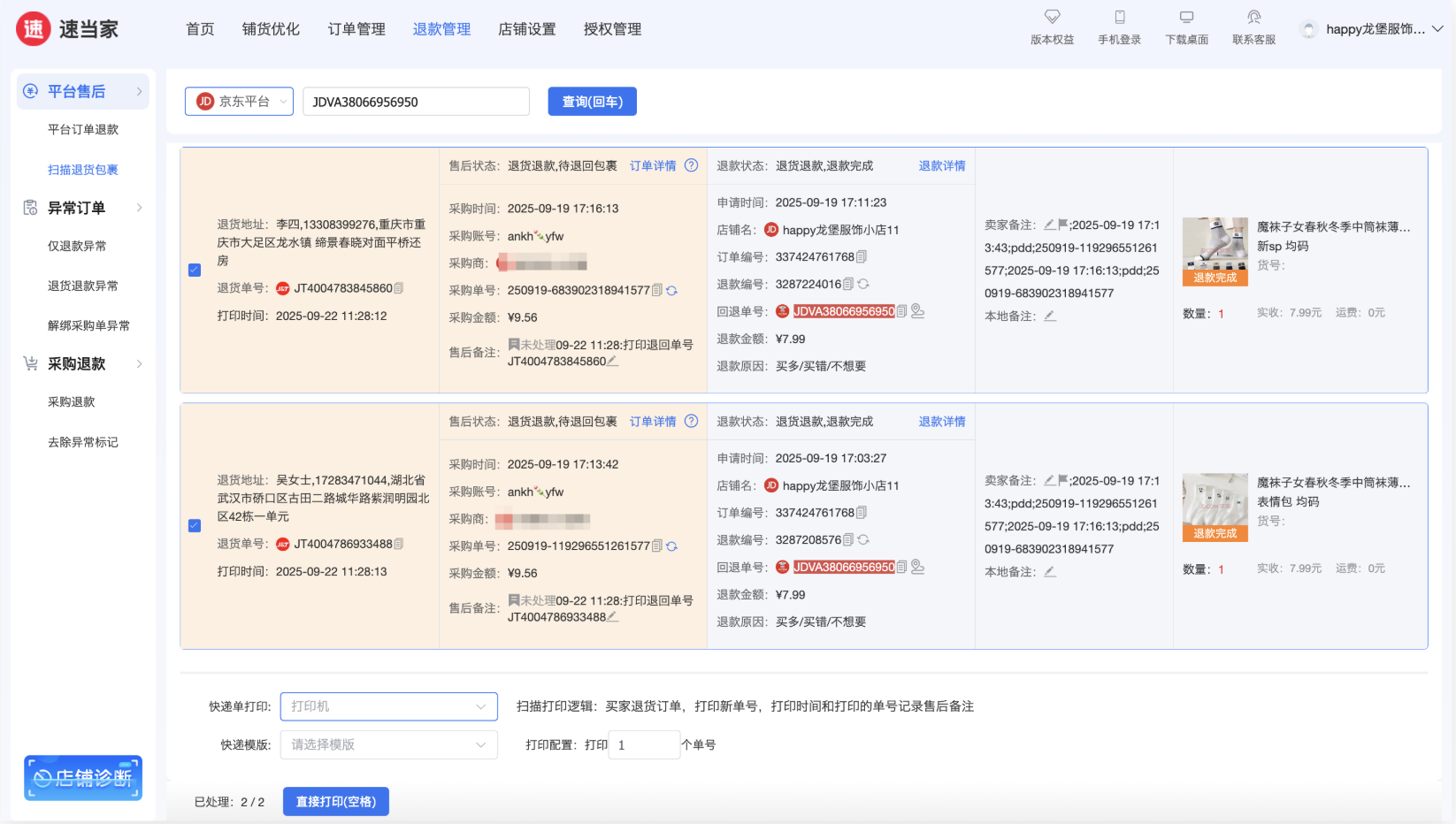This screenshot has height=824, width=1456.
Task: Open 手机登录 phone icon
Action: pos(1119,17)
